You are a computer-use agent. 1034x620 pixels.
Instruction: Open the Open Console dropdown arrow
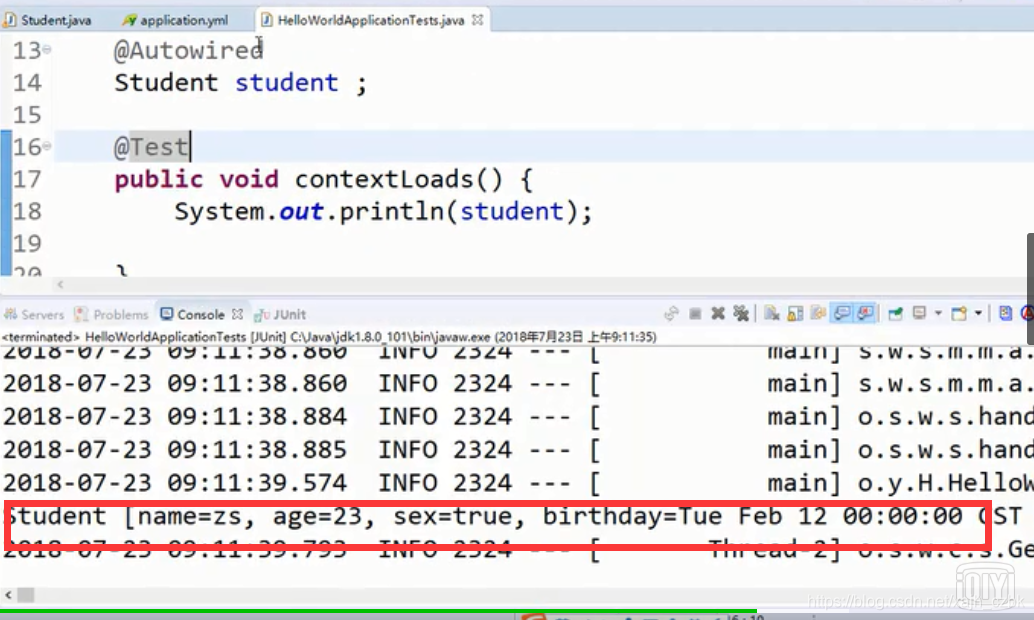[x=978, y=311]
